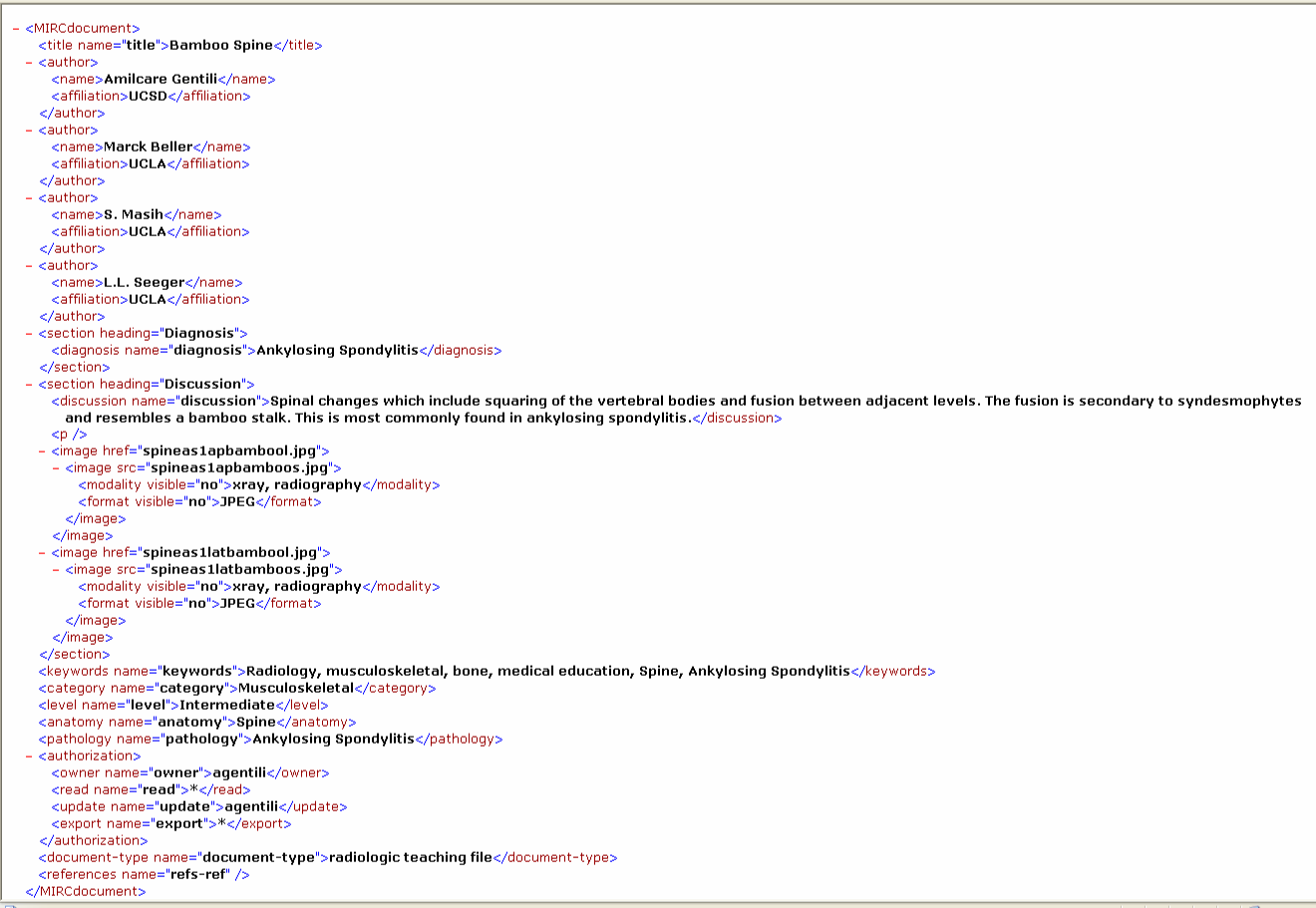Click the title text Bamboo Spine

coord(221,45)
